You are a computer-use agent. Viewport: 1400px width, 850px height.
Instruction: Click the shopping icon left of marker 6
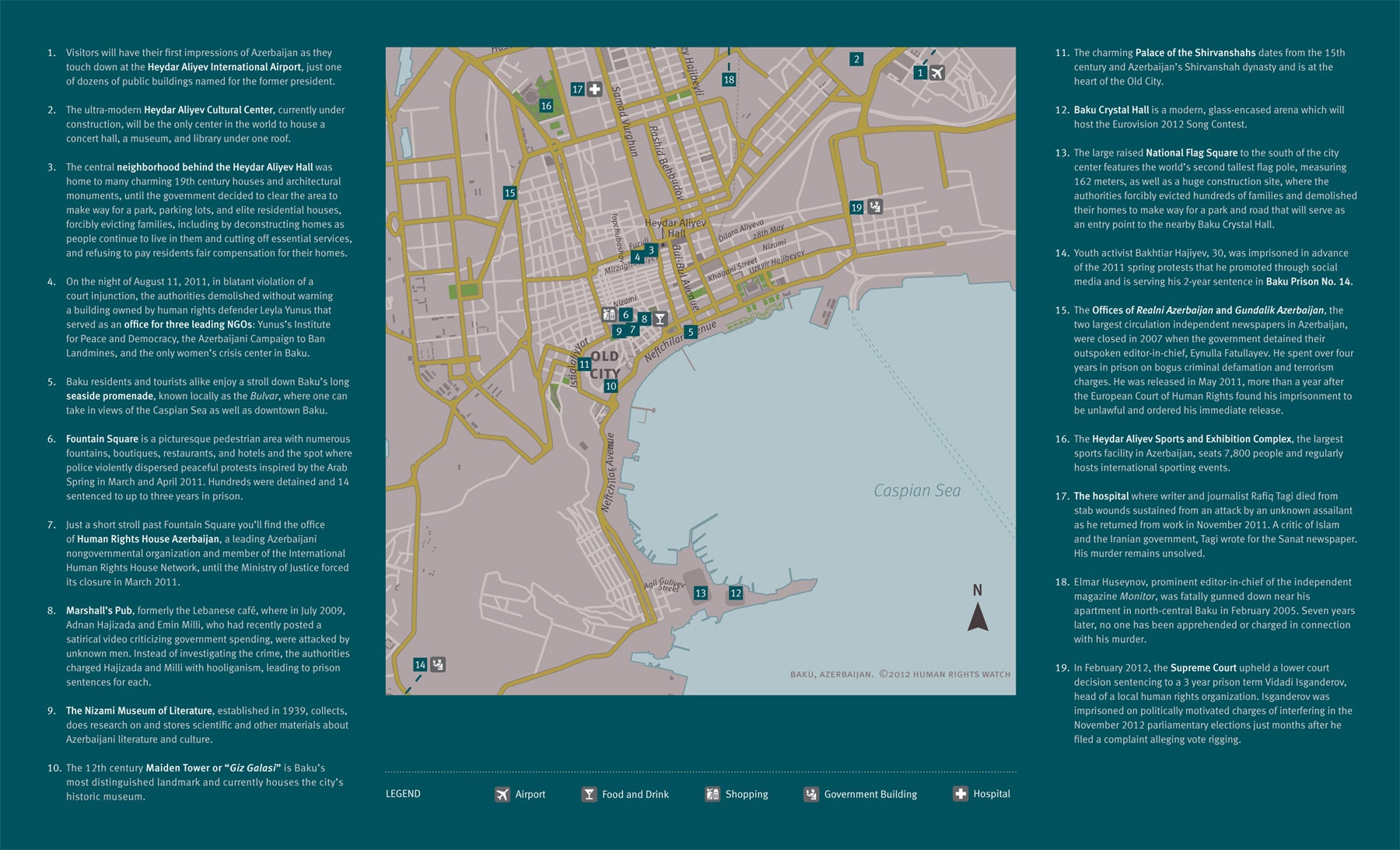pyautogui.click(x=609, y=314)
